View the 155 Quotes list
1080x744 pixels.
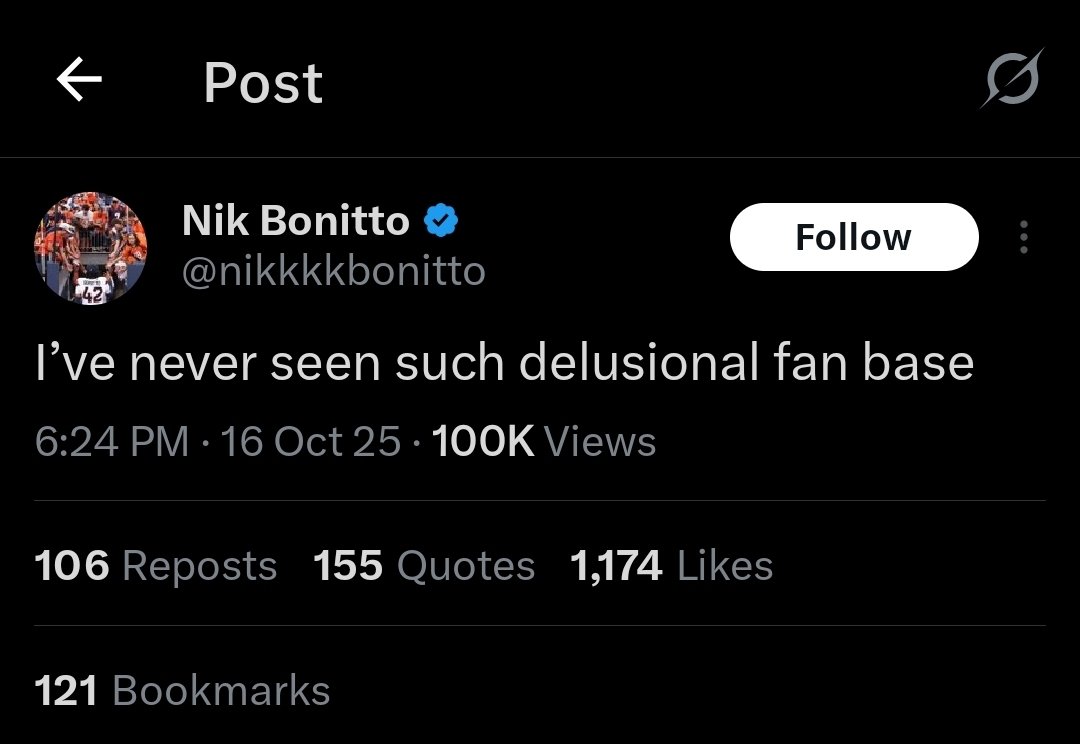(x=424, y=566)
